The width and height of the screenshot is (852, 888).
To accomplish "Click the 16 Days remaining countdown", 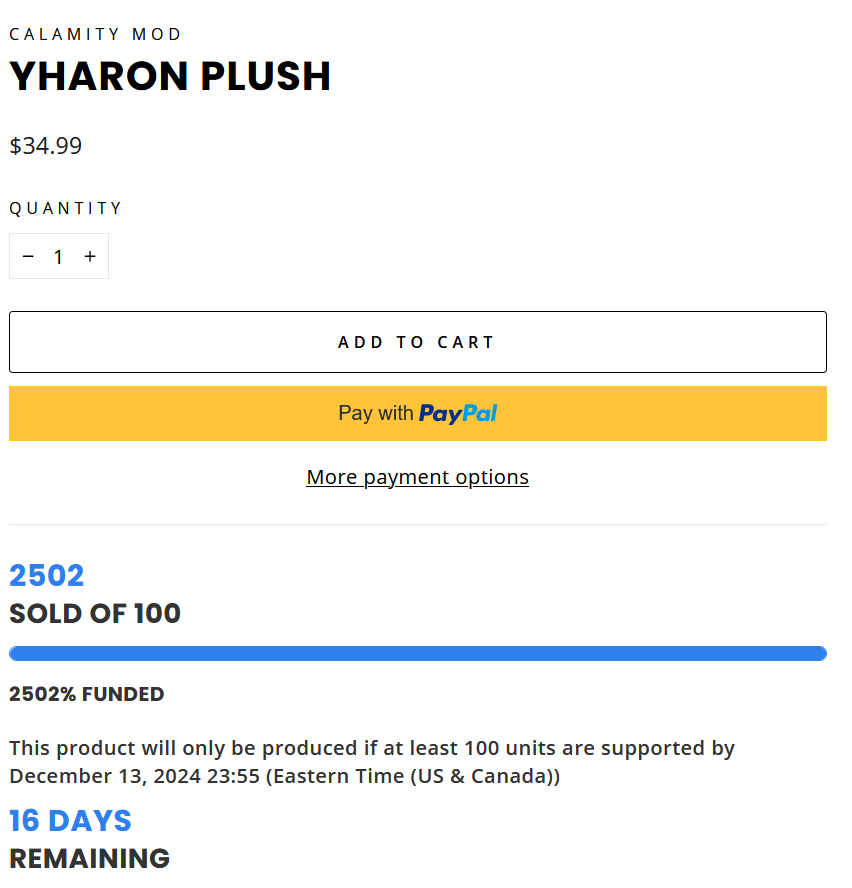I will coord(70,821).
